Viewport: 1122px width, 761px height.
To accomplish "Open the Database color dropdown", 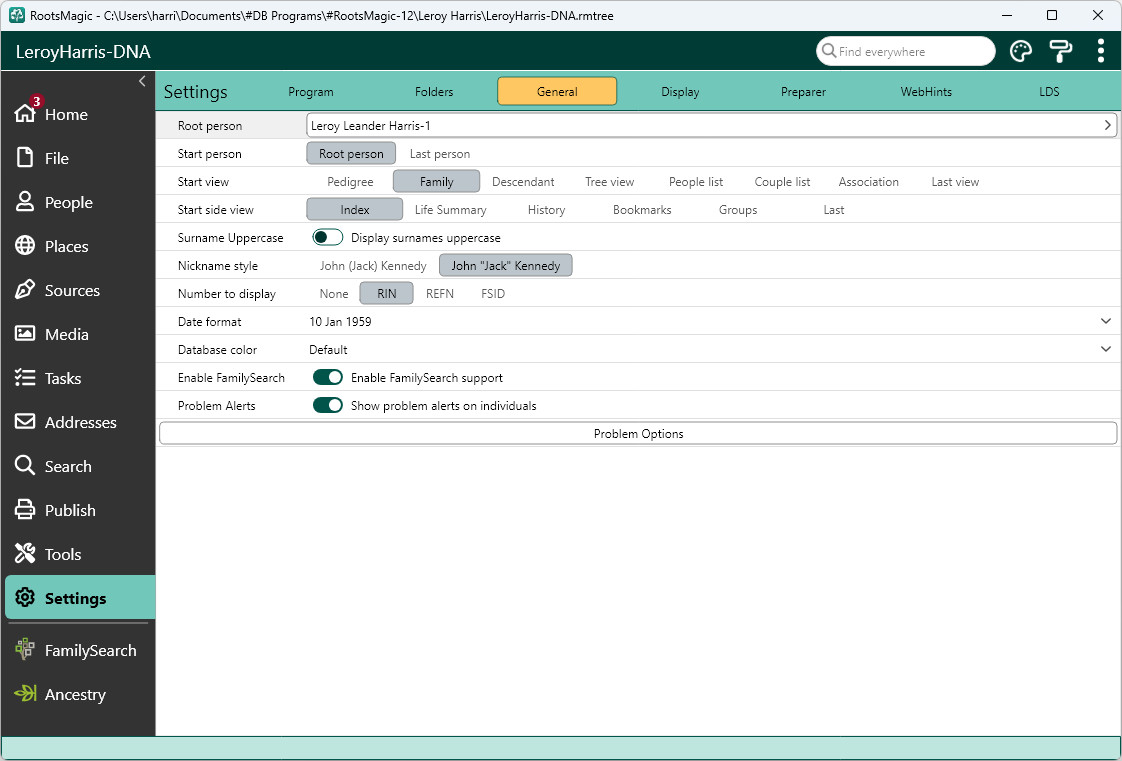I will (1106, 349).
